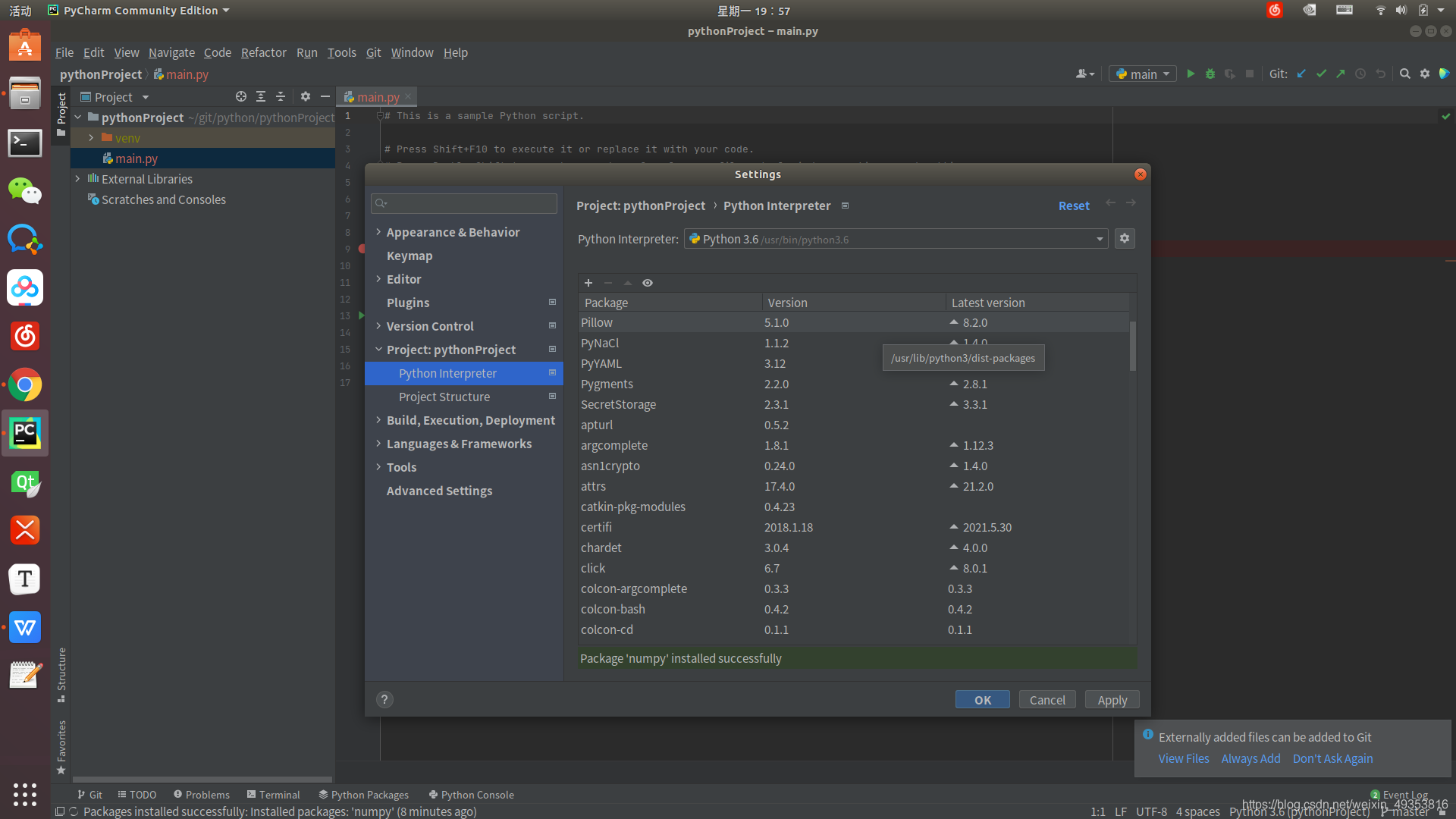Select Advanced Settings item

(439, 491)
